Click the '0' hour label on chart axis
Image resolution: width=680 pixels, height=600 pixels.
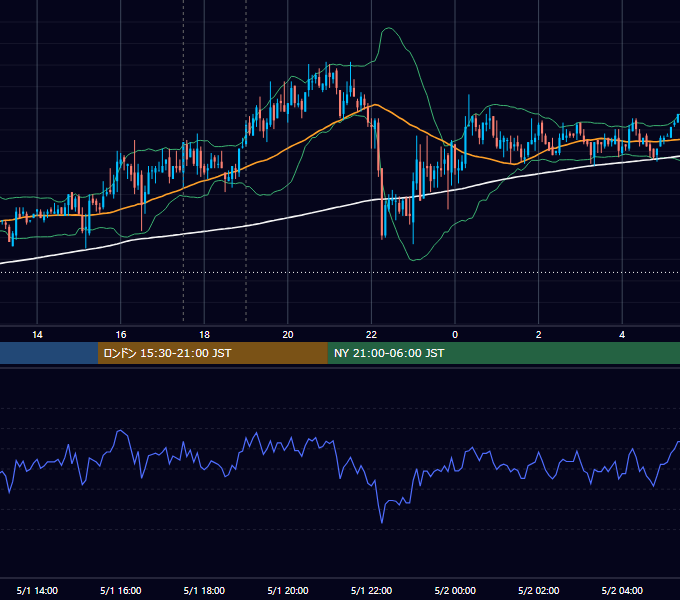[455, 335]
